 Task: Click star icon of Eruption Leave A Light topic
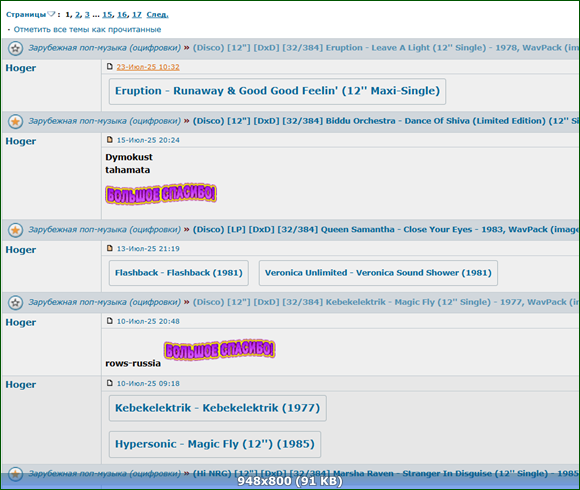pyautogui.click(x=16, y=48)
